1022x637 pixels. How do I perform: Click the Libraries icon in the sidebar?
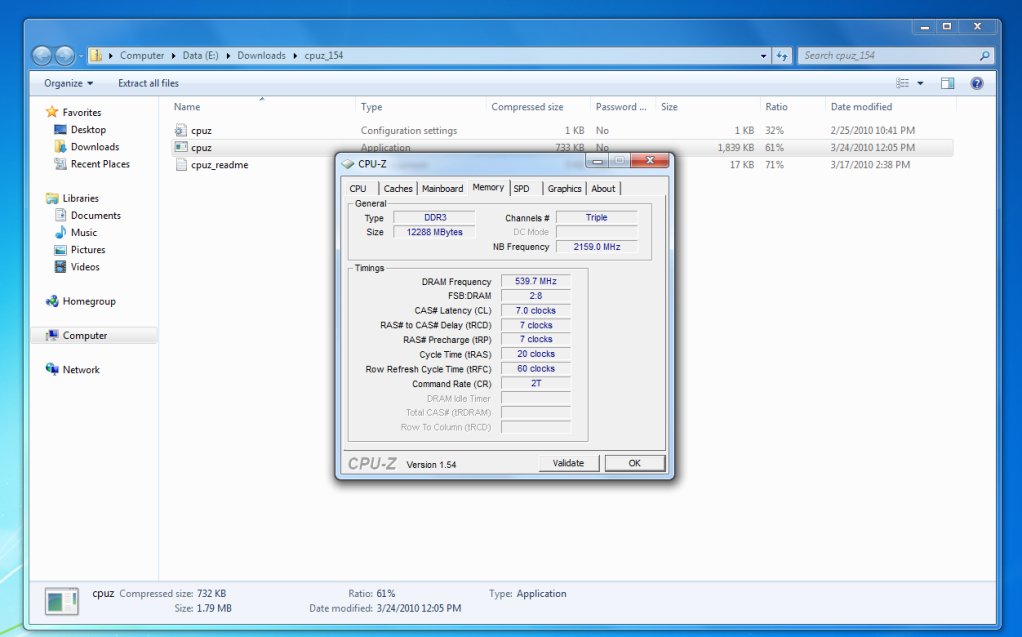(x=52, y=198)
